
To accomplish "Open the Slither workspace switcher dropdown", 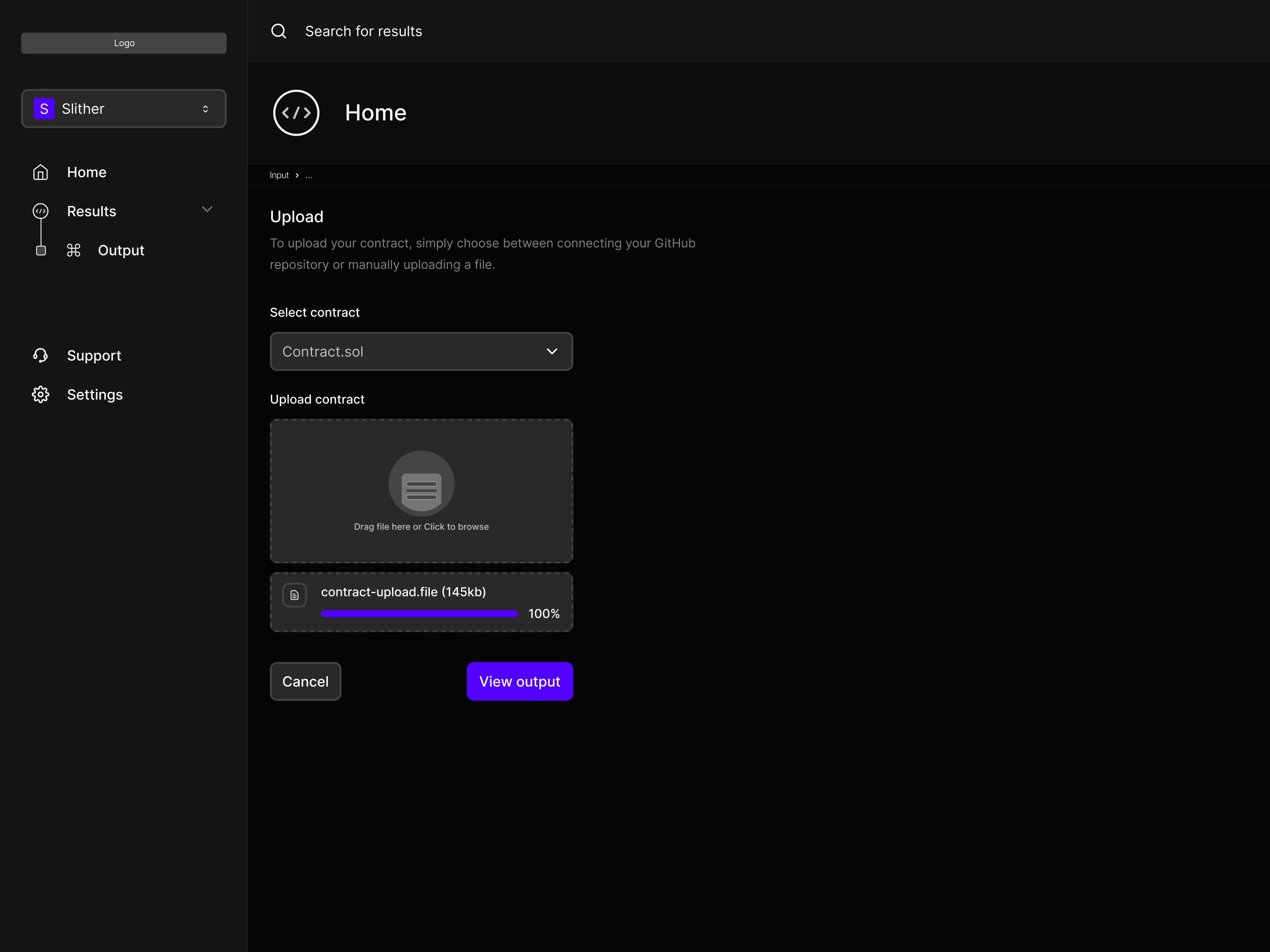I will click(205, 108).
